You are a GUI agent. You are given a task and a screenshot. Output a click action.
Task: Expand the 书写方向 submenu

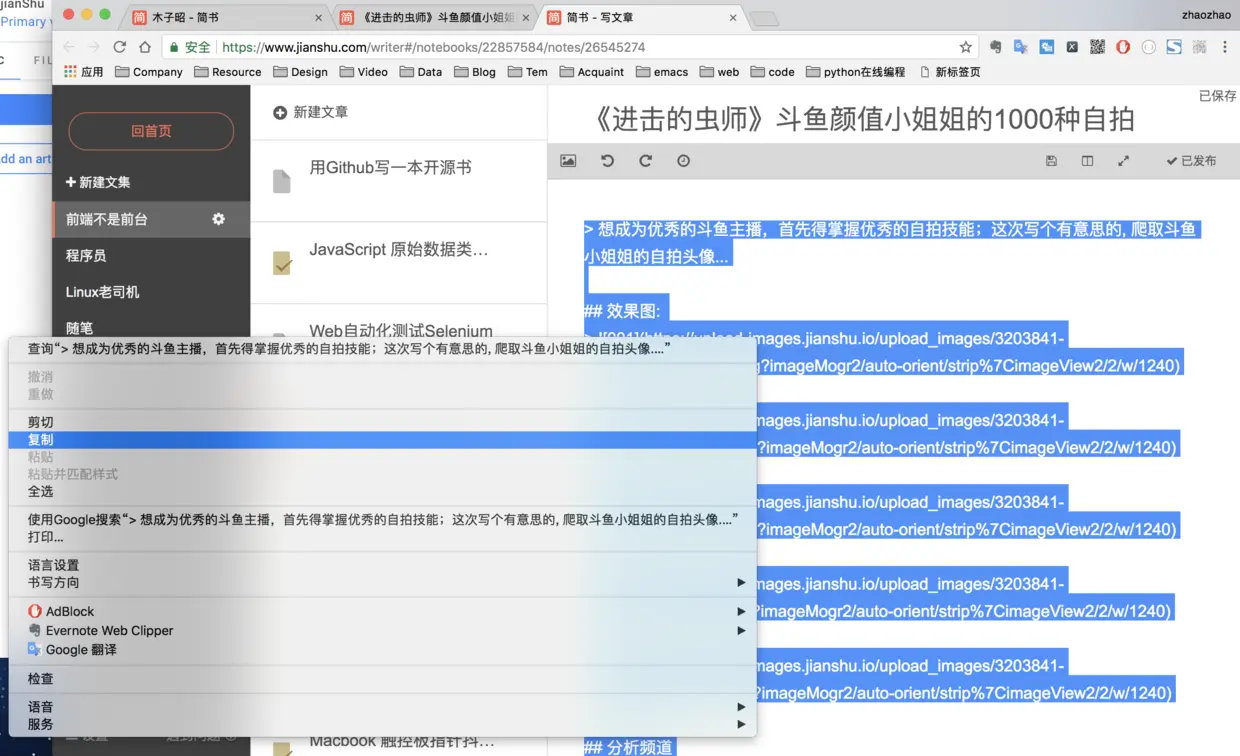[382, 582]
